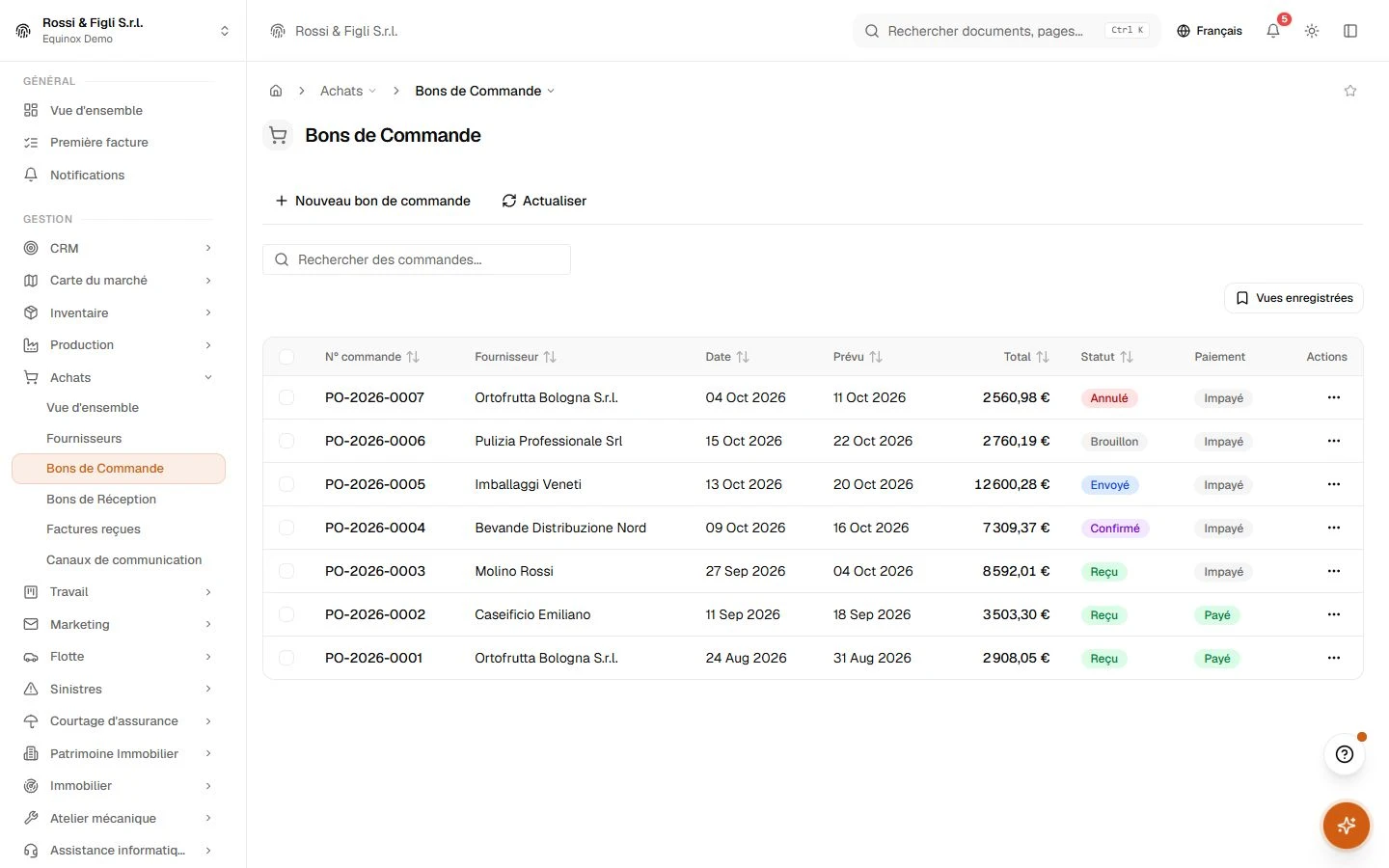Screen dimensions: 1389x868
Task: Collapse the Achats sidebar section
Action: [x=118, y=377]
